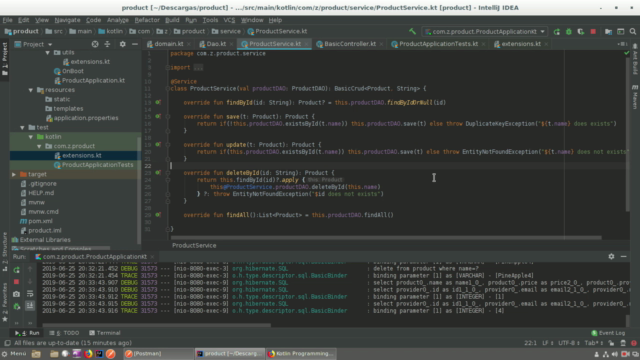
Task: Collapse the utils folder
Action: 47,52
